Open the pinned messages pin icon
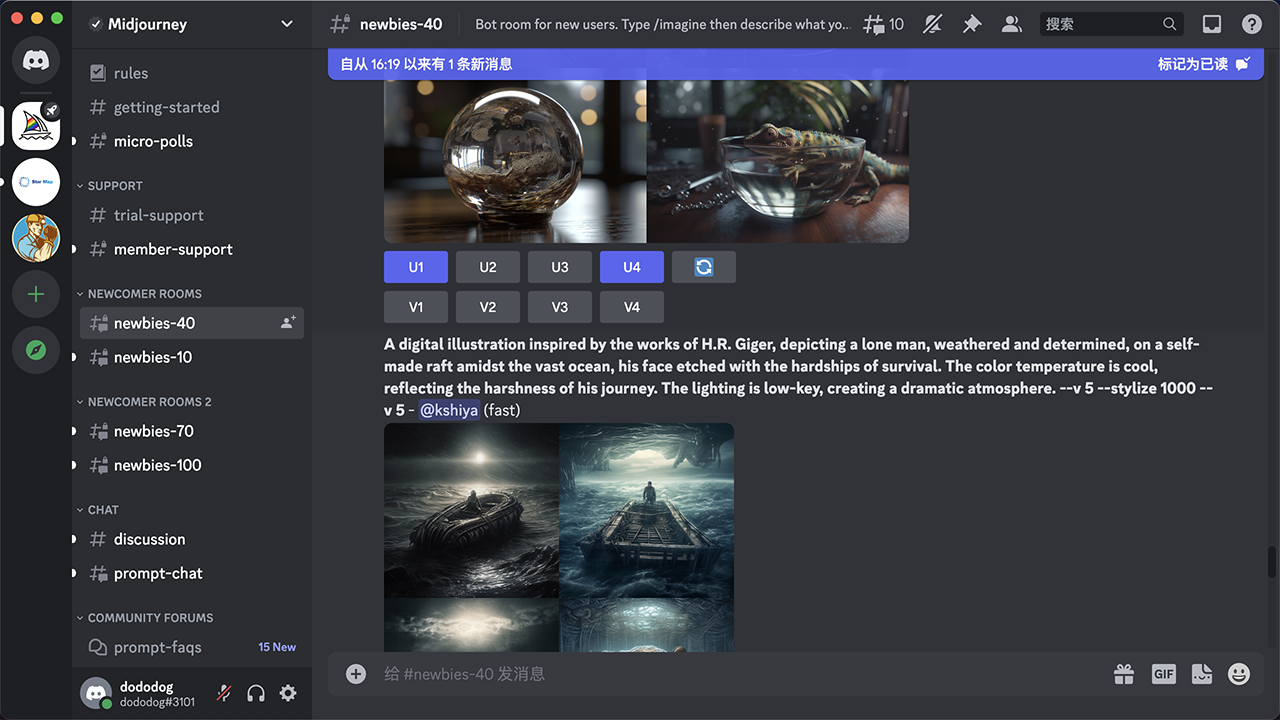This screenshot has width=1280, height=720. (x=972, y=24)
